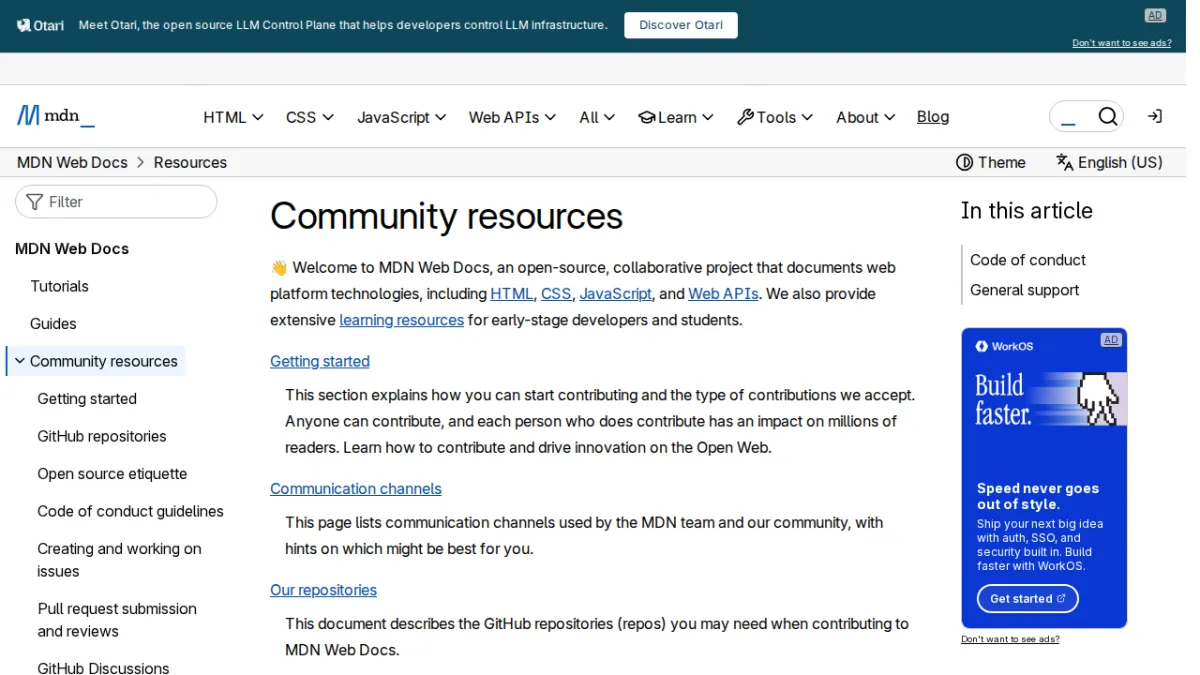1200x675 pixels.
Task: Open the Learn menu in the header
Action: [676, 117]
